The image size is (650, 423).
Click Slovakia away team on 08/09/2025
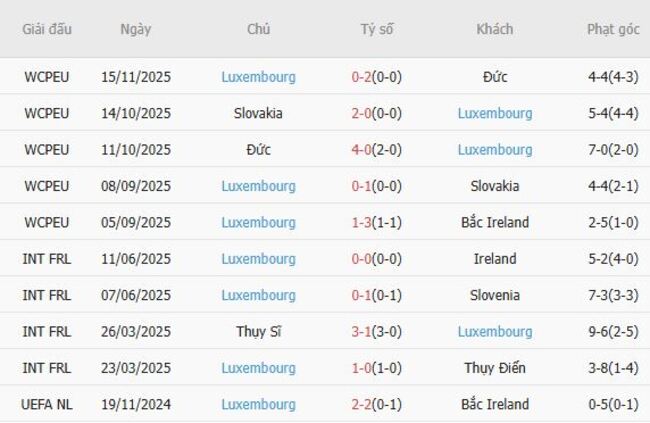point(495,186)
